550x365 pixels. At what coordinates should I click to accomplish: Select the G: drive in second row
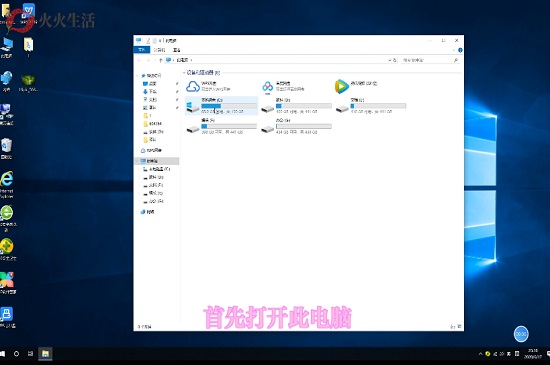[x=268, y=129]
